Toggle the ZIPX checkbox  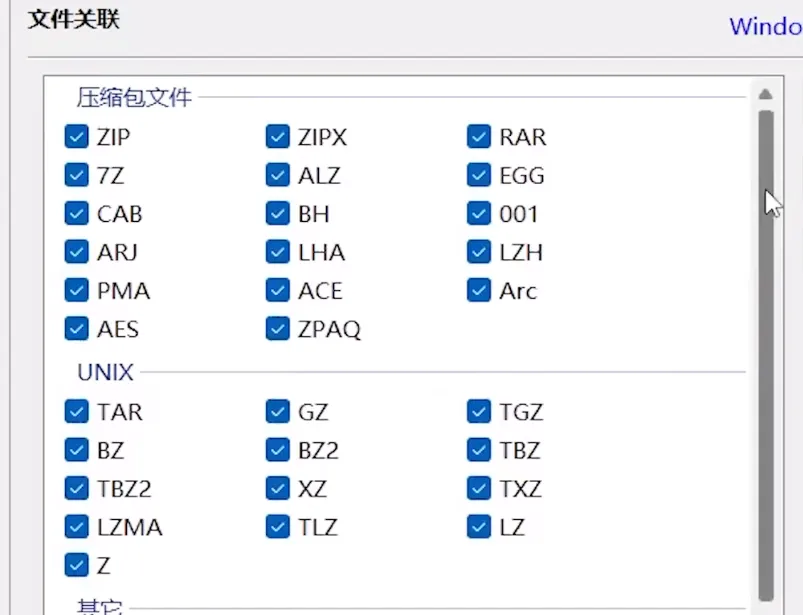coord(277,137)
